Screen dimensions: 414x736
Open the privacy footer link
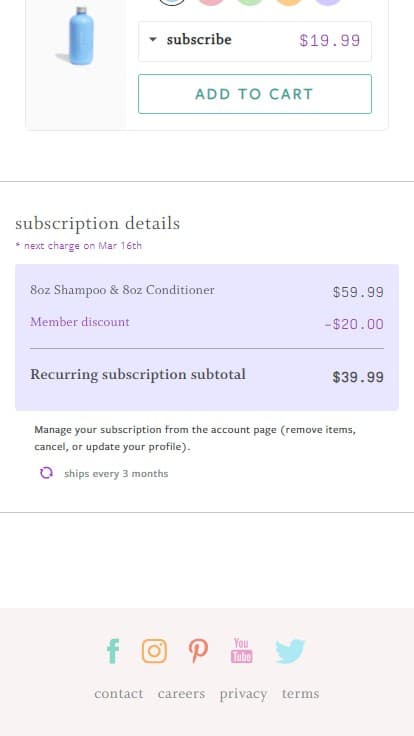click(243, 694)
